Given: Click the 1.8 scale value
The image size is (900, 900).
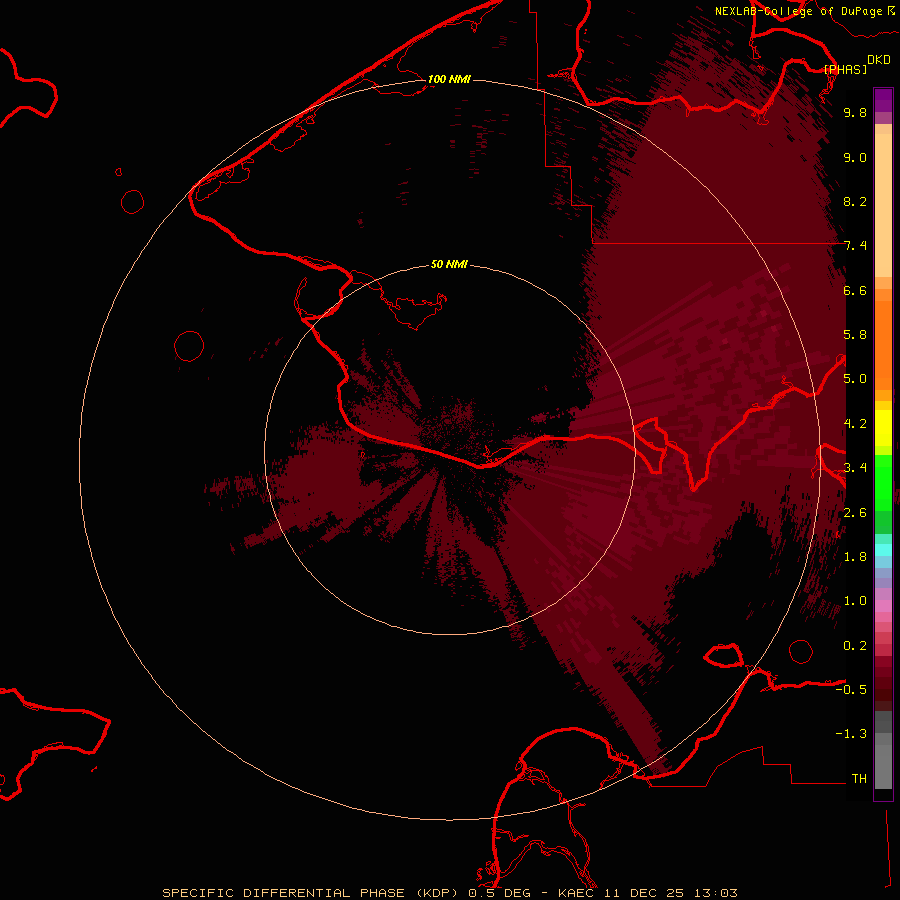Looking at the screenshot, I should point(855,557).
